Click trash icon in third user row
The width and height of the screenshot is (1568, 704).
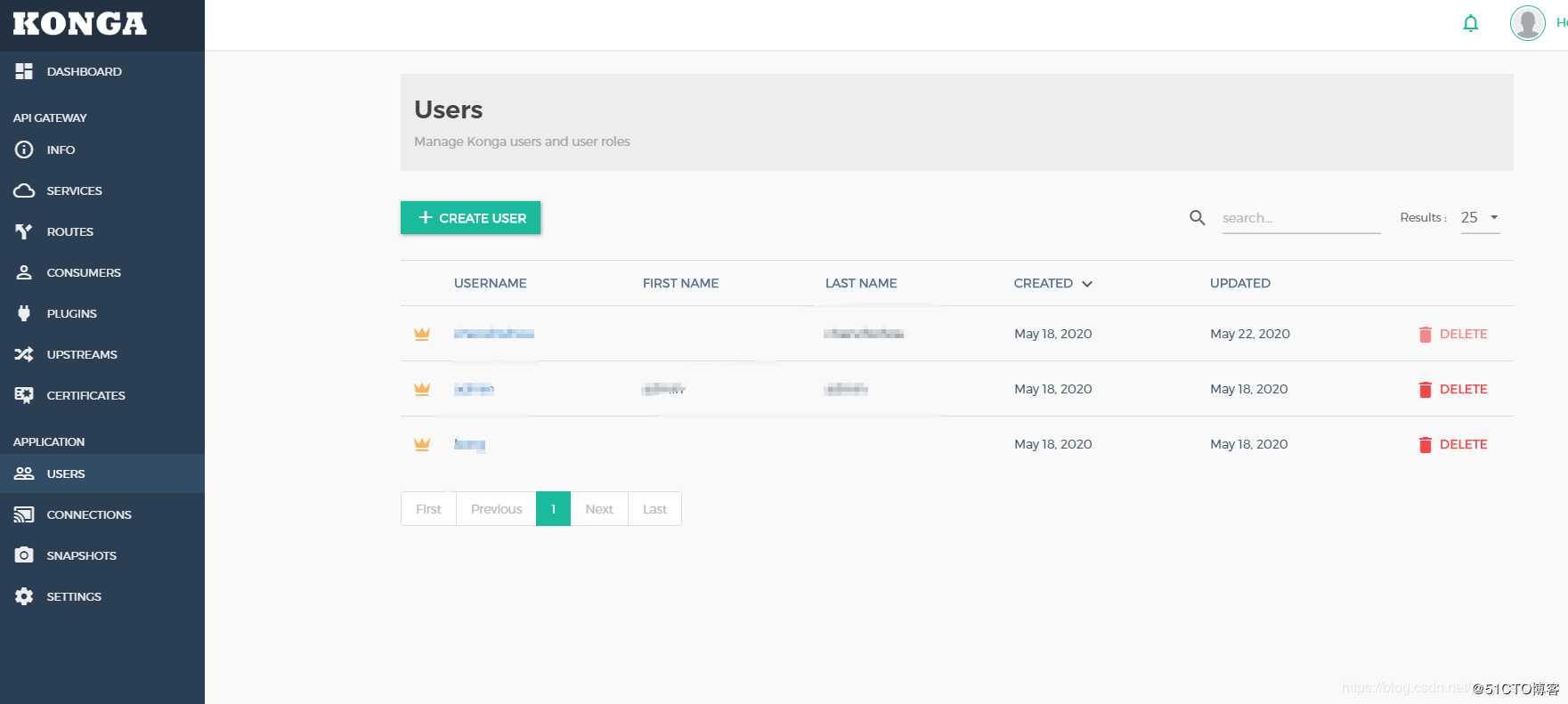pyautogui.click(x=1426, y=445)
